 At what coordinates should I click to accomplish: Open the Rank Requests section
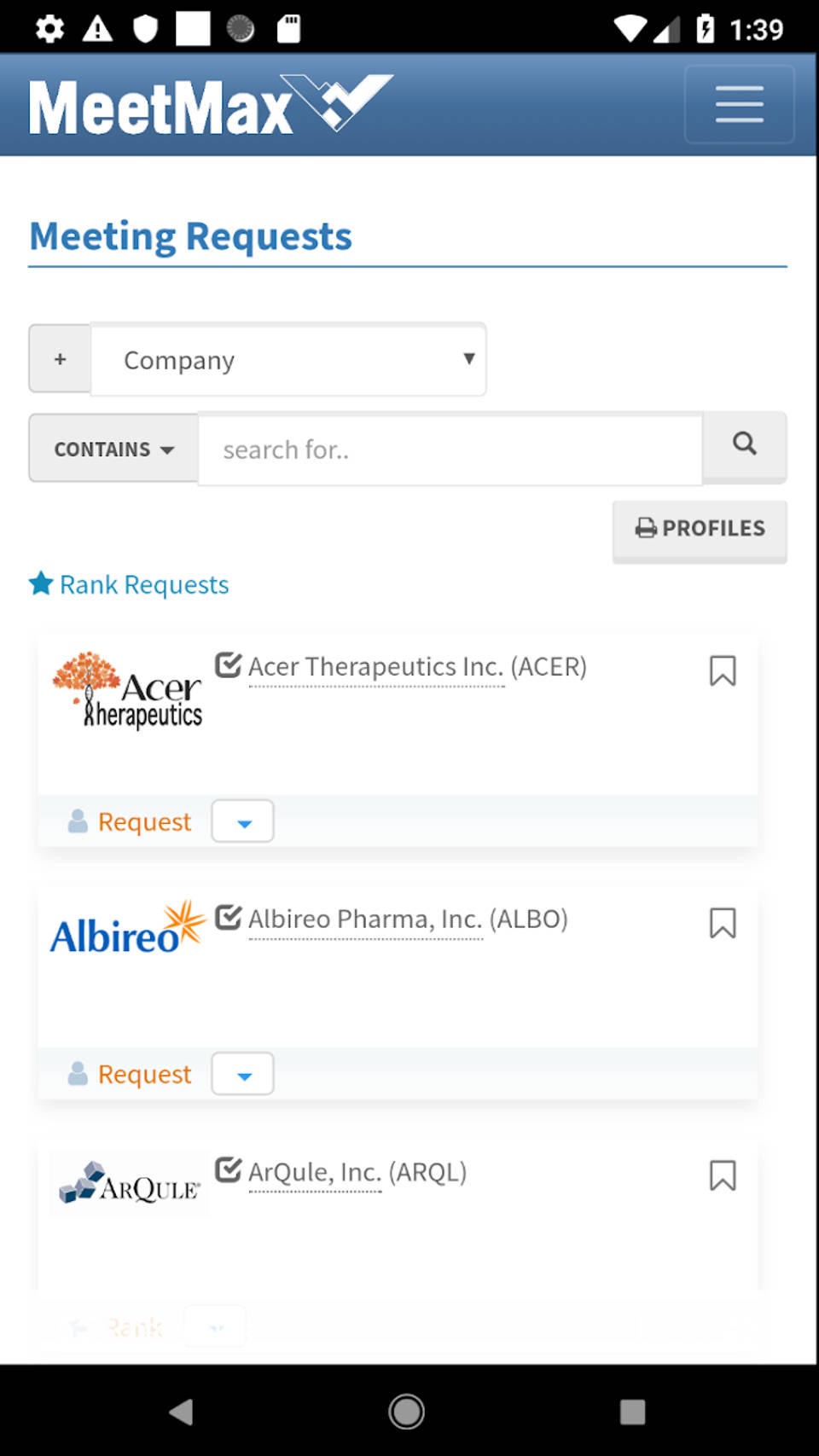coord(143,583)
